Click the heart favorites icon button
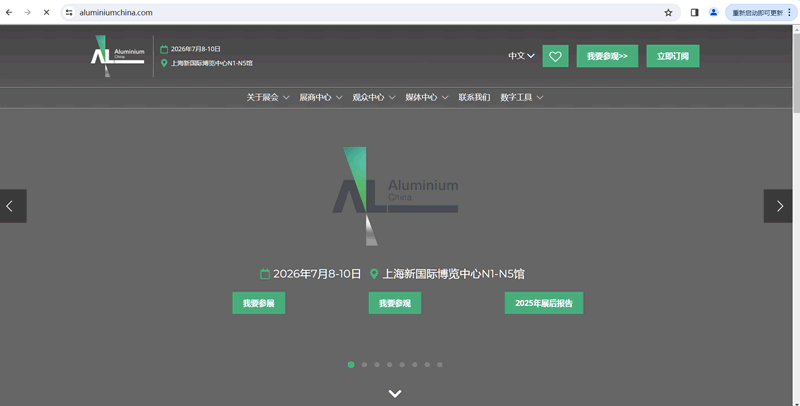The image size is (800, 406). [555, 56]
